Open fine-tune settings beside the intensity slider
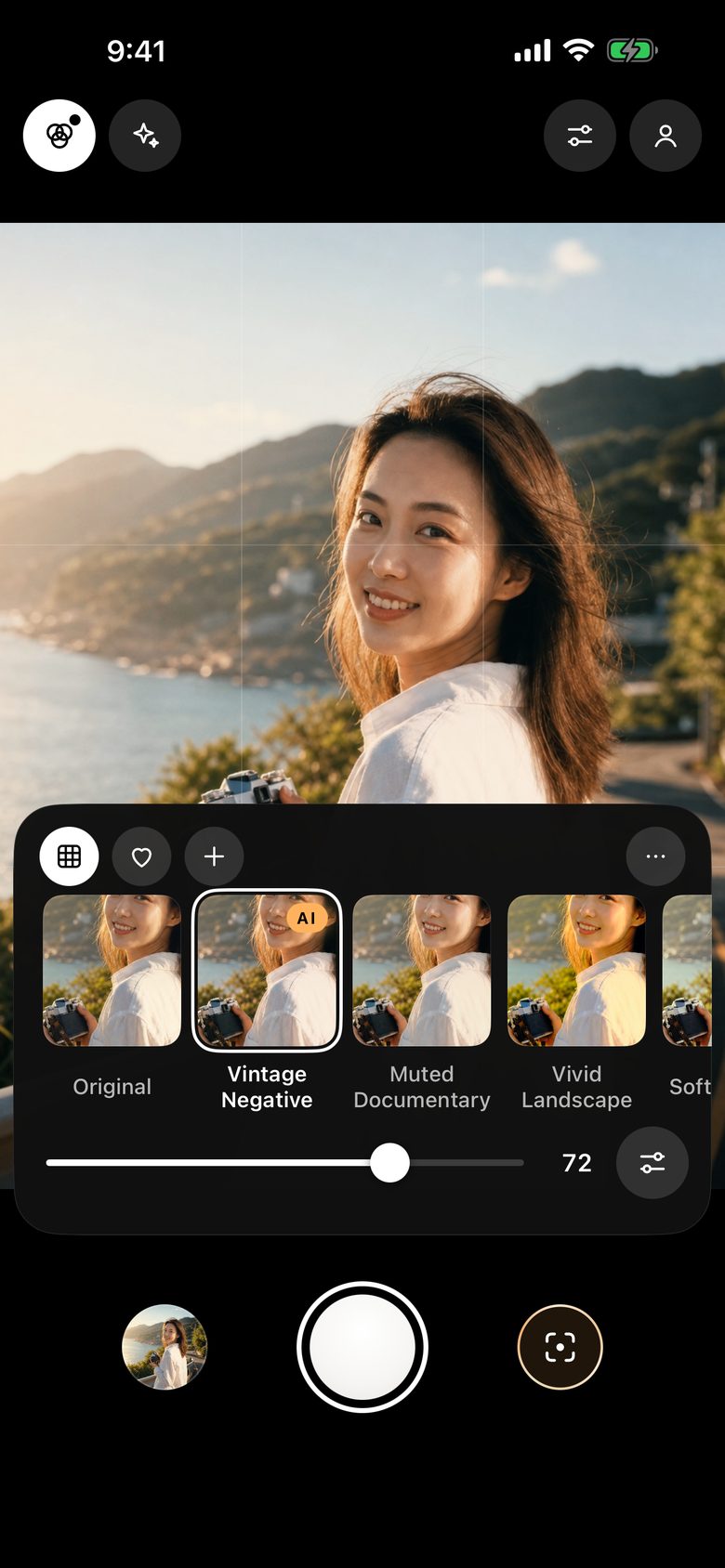This screenshot has width=725, height=1568. tap(652, 1162)
